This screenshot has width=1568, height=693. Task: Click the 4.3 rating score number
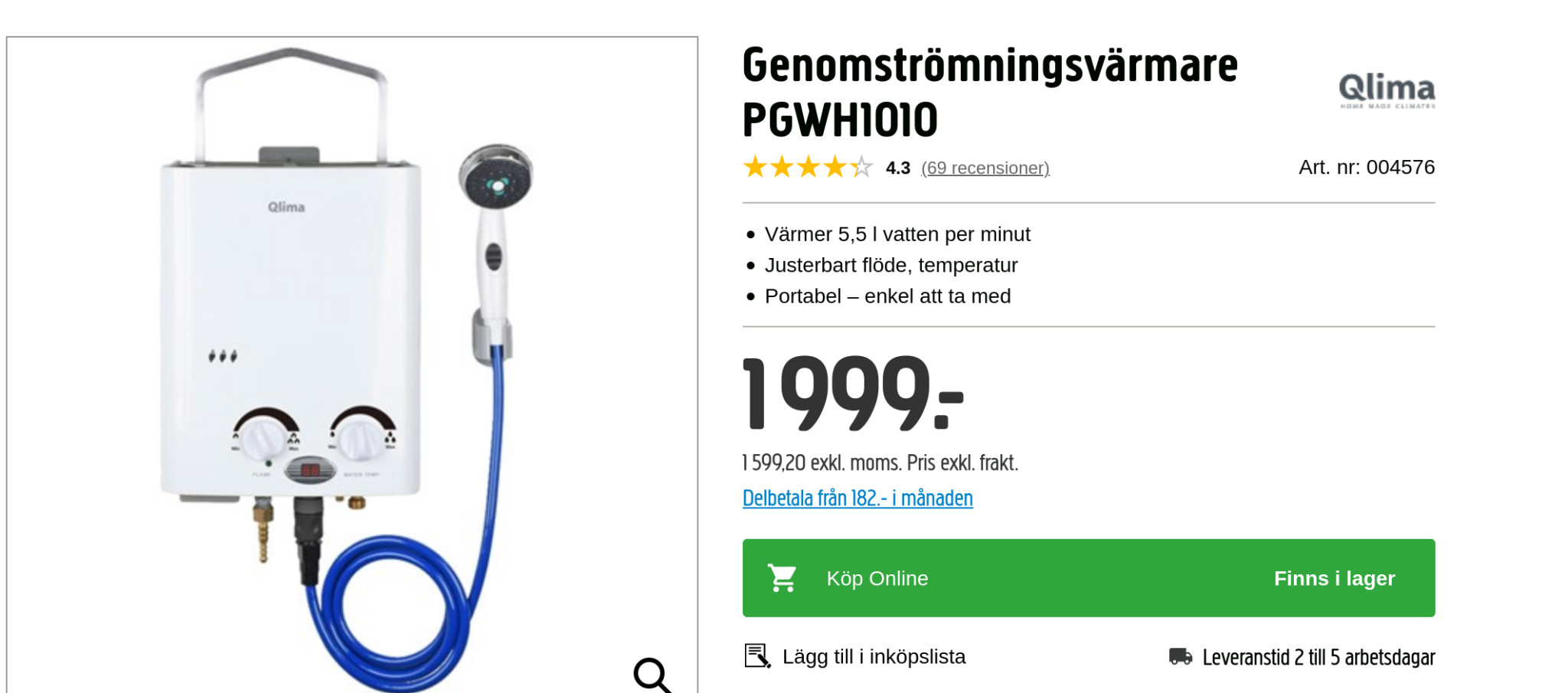point(897,168)
